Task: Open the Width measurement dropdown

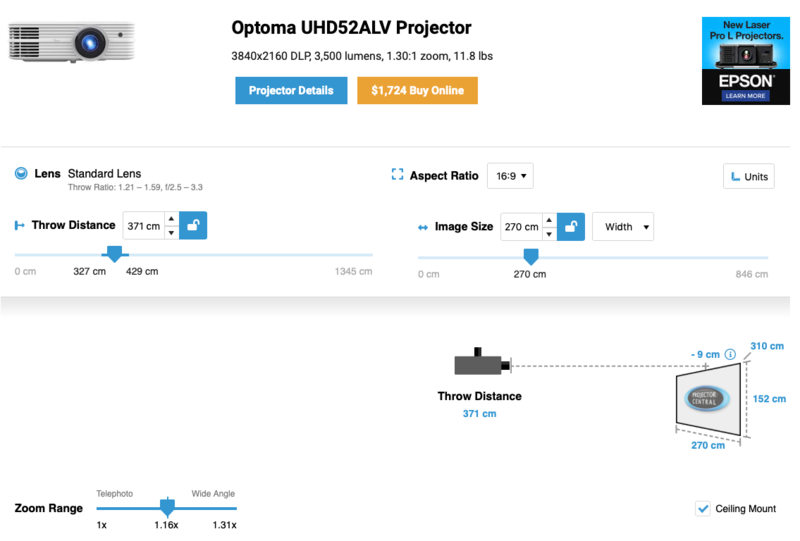Action: point(623,227)
